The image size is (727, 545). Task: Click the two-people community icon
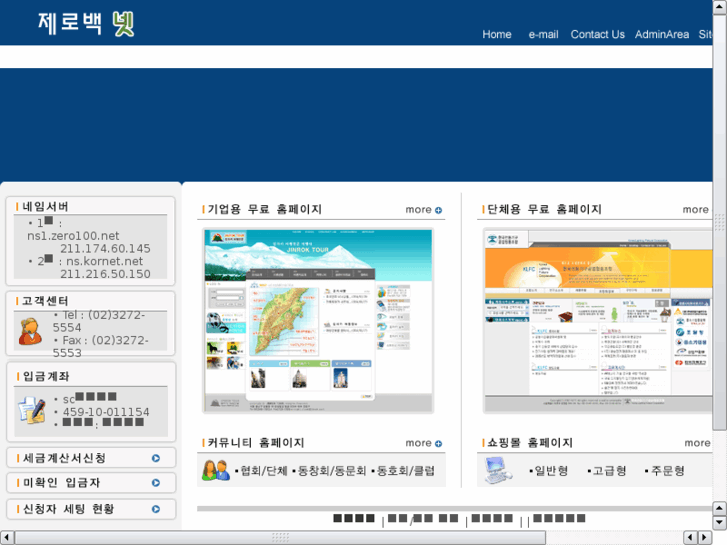(216, 470)
